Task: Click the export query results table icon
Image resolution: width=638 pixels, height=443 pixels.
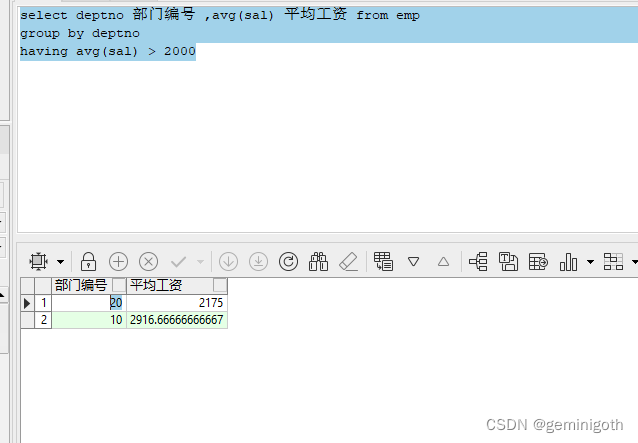Action: (x=538, y=261)
